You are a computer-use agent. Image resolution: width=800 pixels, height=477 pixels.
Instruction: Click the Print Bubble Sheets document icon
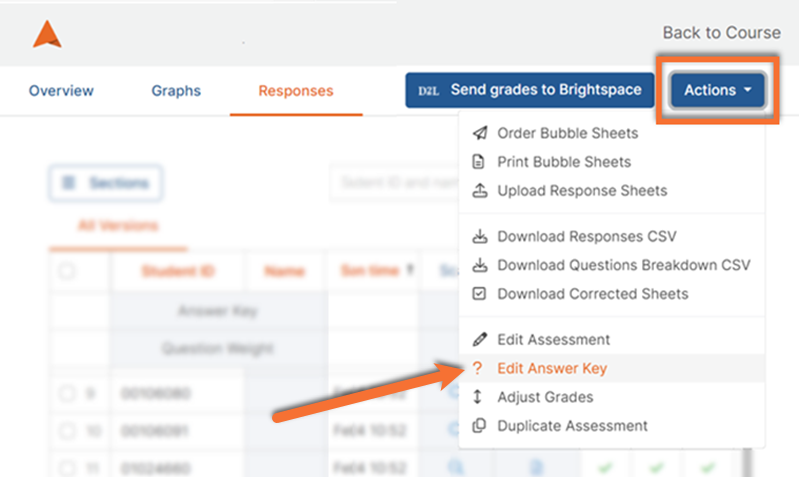pyautogui.click(x=480, y=162)
